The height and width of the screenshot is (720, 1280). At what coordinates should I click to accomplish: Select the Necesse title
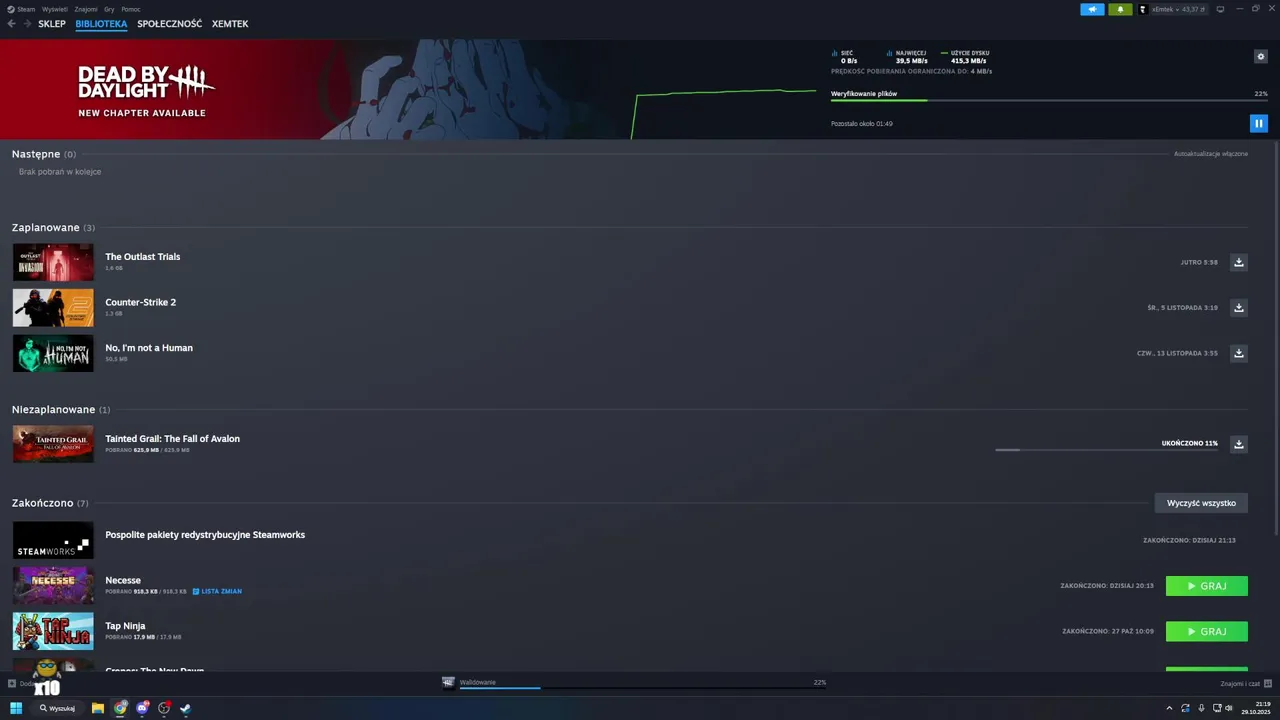pyautogui.click(x=123, y=580)
